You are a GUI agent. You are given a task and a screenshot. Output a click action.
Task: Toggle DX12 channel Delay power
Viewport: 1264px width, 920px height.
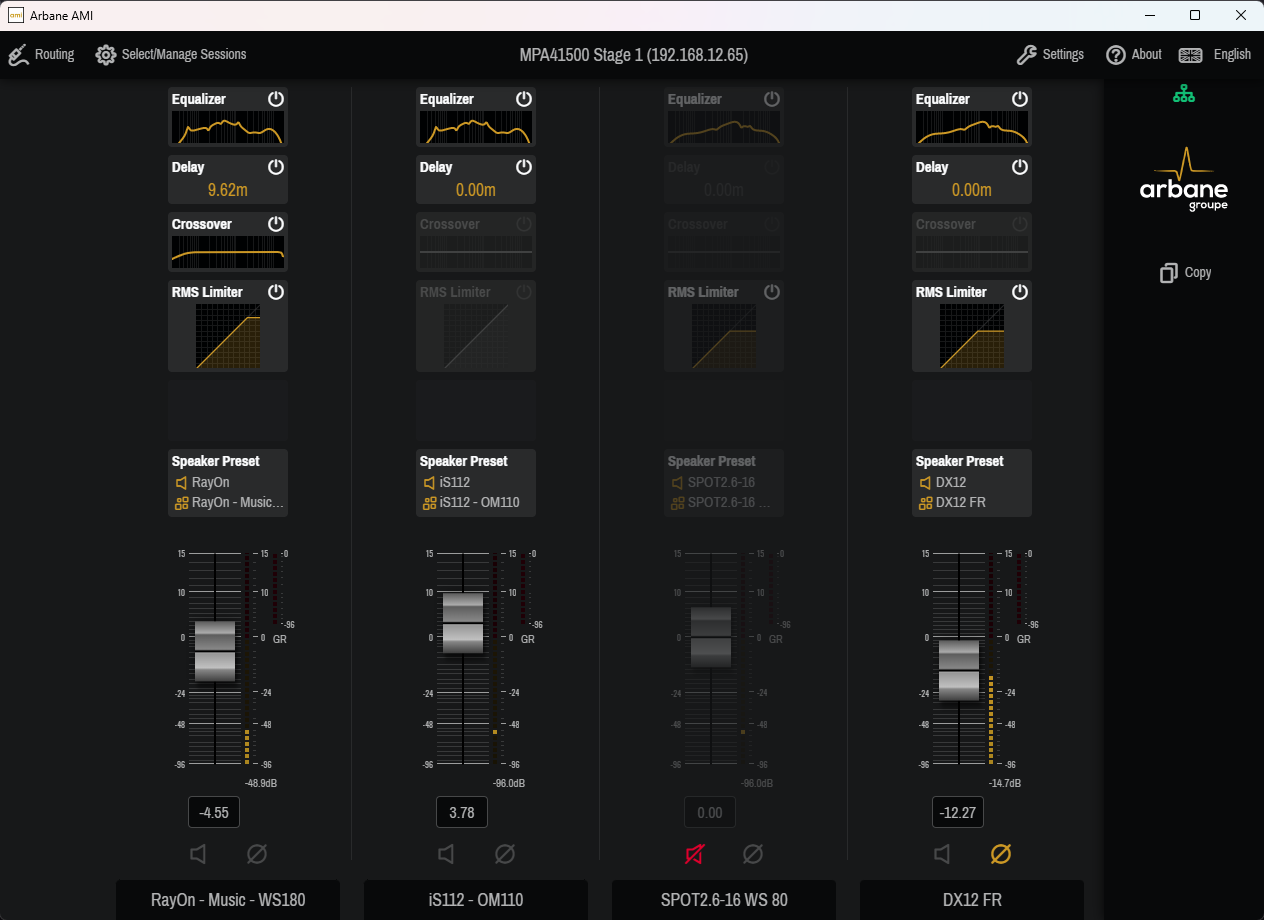point(1020,167)
